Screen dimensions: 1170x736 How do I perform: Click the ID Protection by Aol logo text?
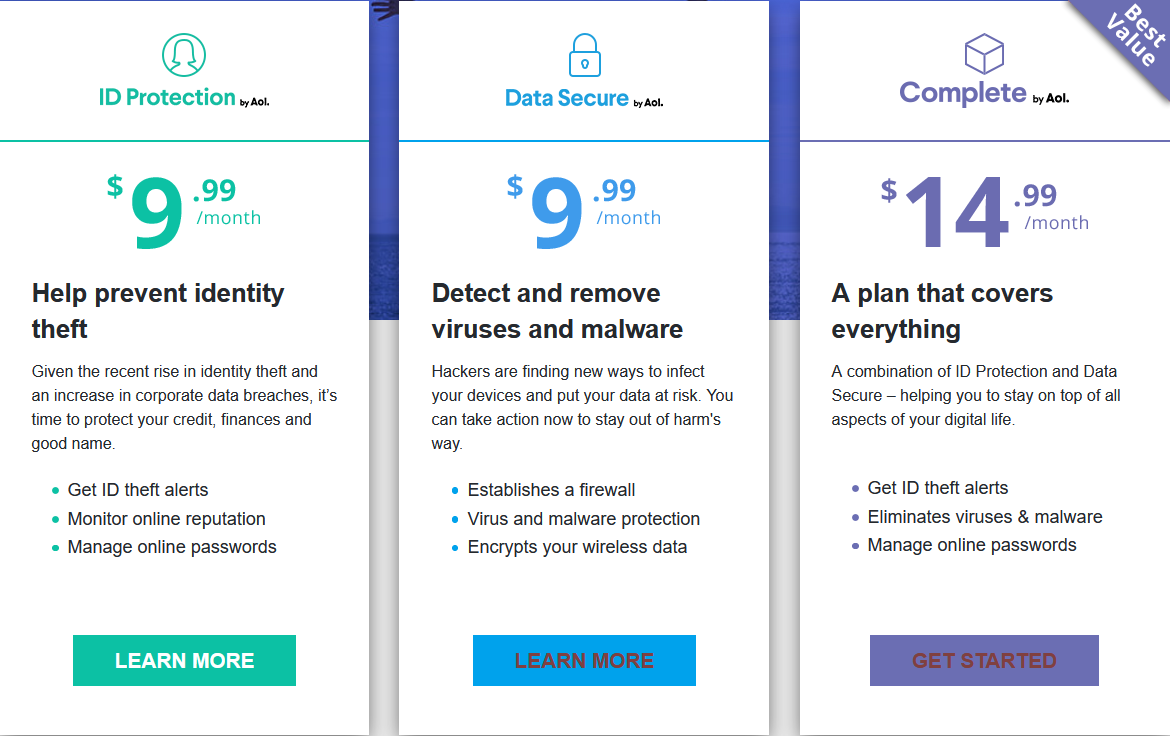(184, 98)
